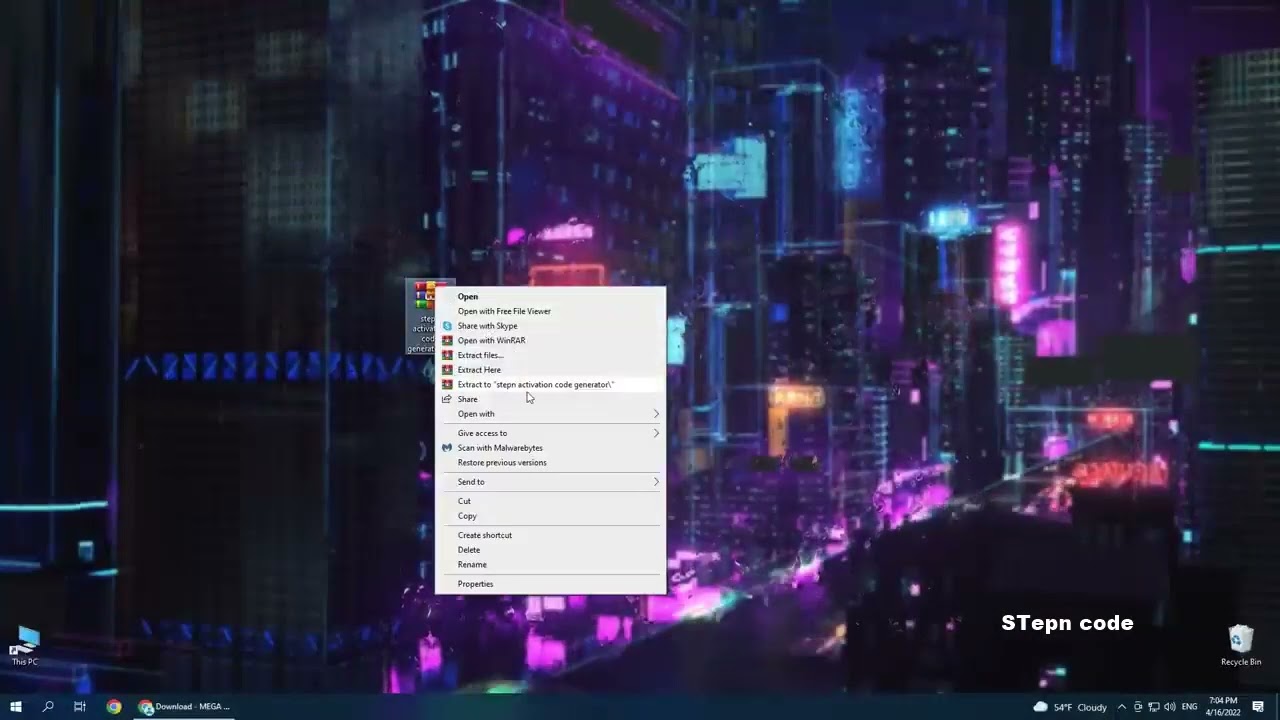Select Cut from the context menu
The width and height of the screenshot is (1280, 720).
click(550, 501)
